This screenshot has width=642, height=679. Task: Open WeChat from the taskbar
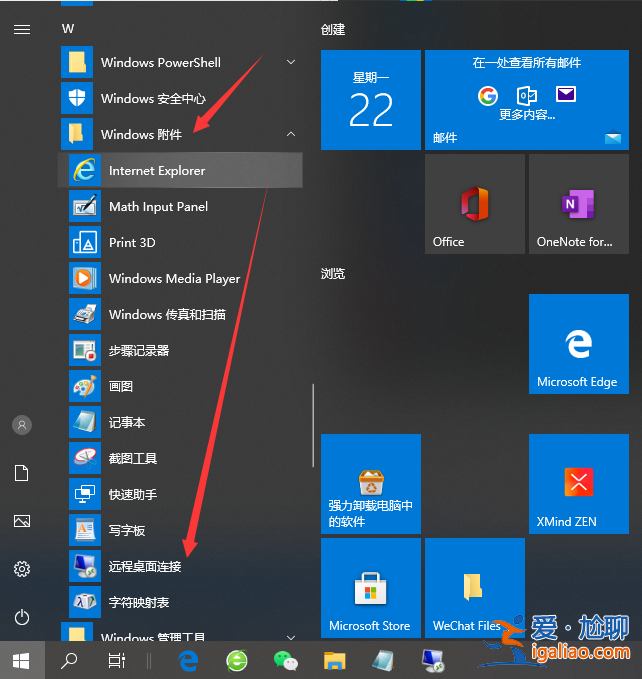click(285, 661)
